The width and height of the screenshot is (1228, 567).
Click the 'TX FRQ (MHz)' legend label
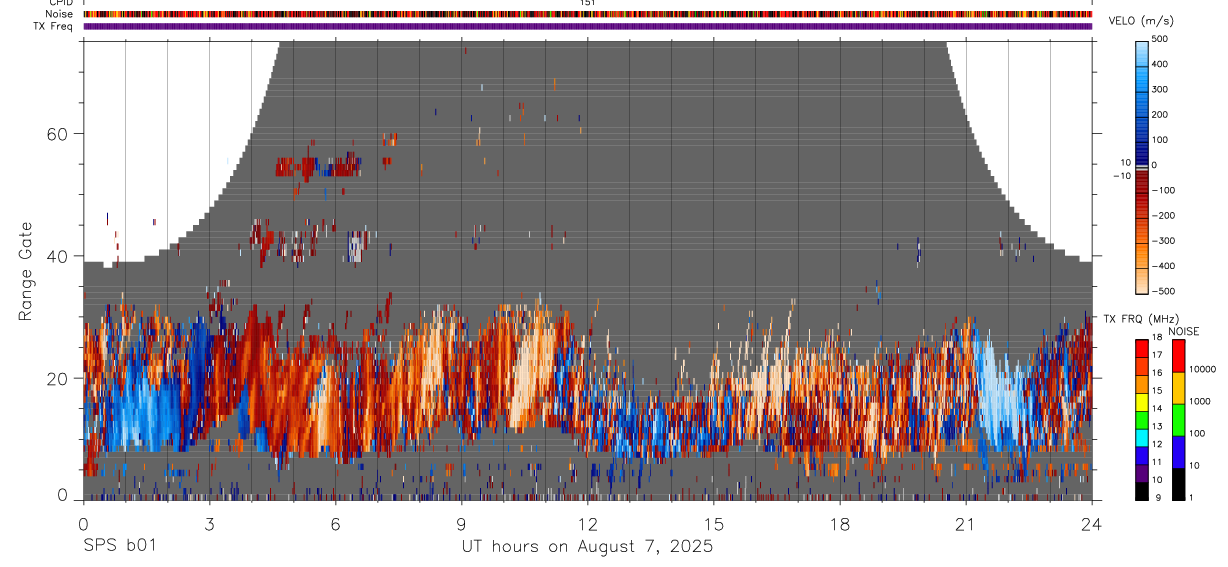tap(1140, 319)
